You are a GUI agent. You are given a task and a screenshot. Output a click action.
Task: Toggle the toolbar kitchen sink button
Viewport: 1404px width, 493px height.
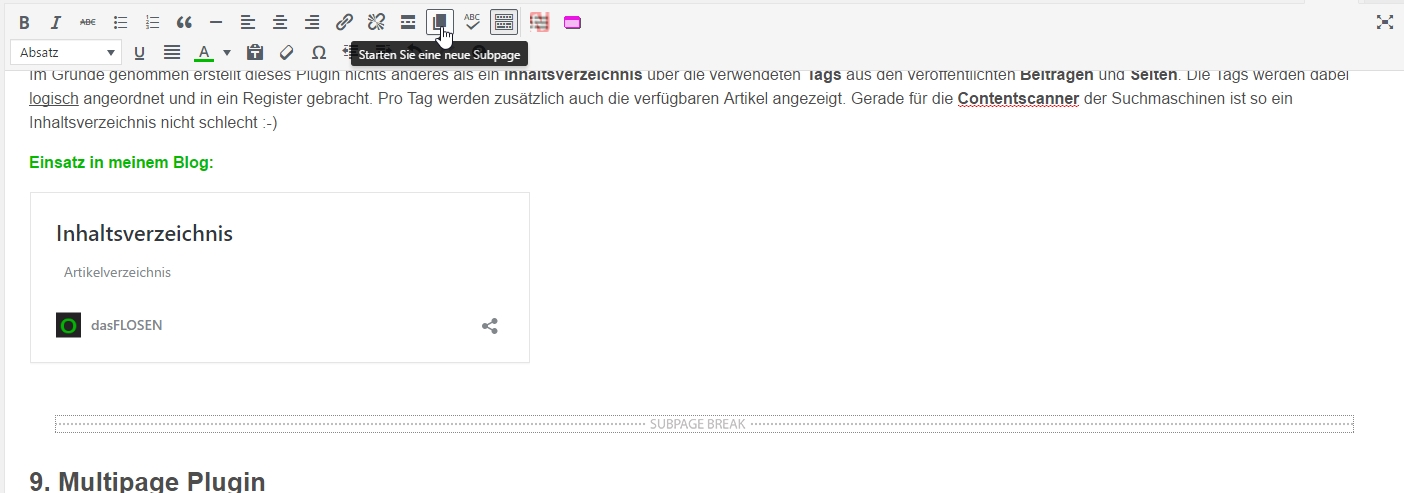click(x=504, y=22)
